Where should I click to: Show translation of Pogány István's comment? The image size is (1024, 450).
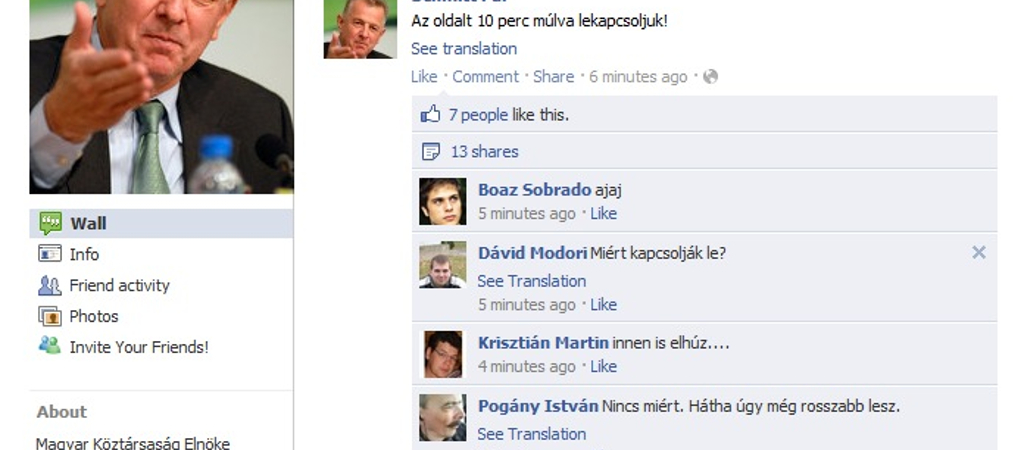coord(532,434)
